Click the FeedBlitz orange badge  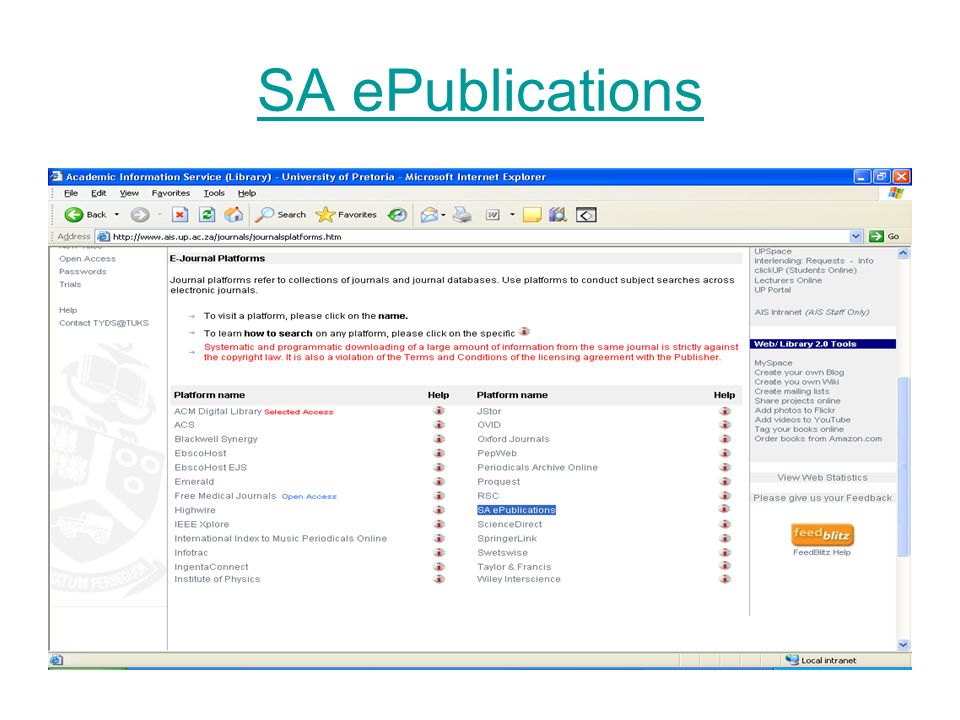tap(822, 534)
